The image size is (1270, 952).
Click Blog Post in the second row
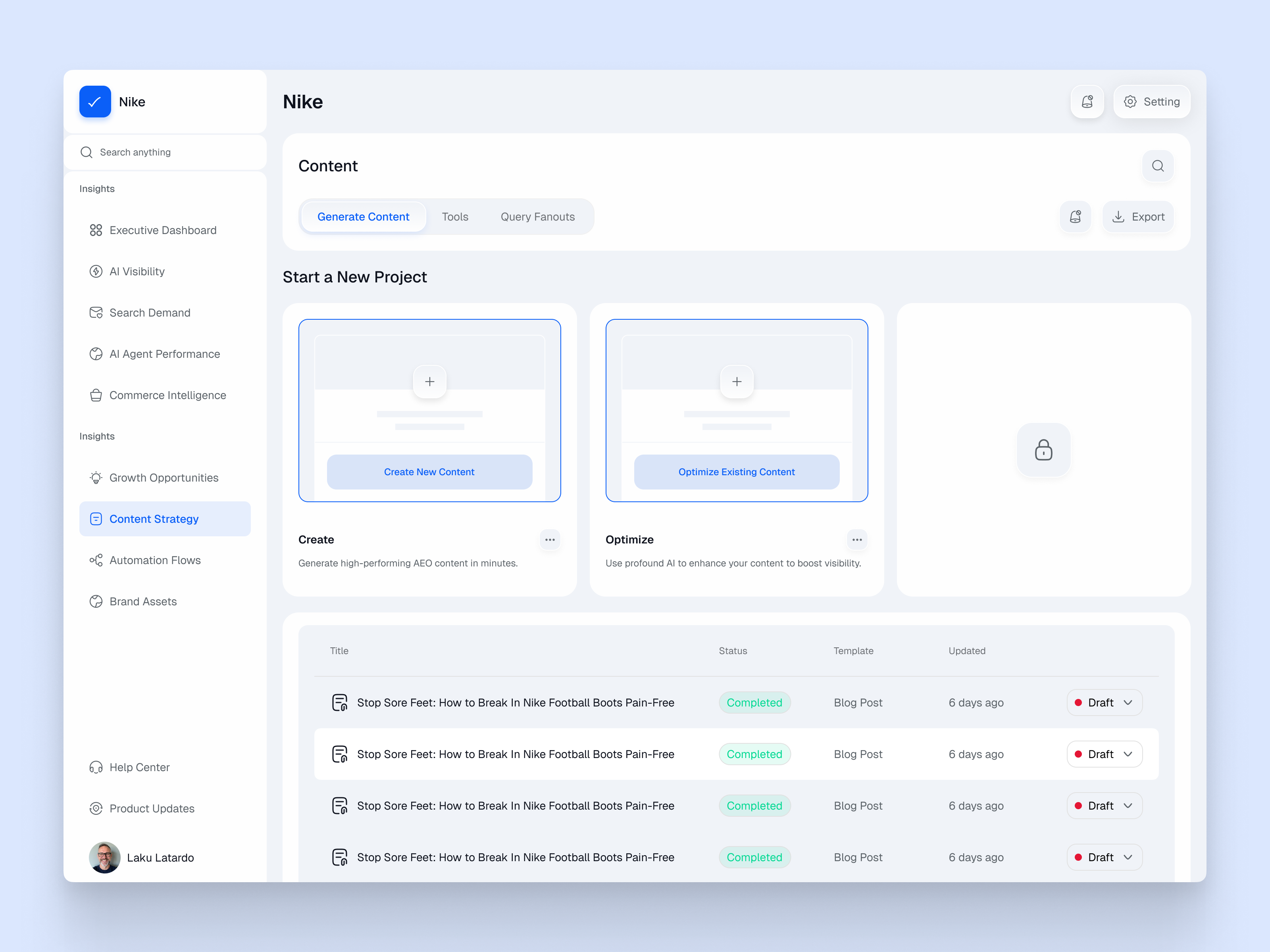point(858,754)
